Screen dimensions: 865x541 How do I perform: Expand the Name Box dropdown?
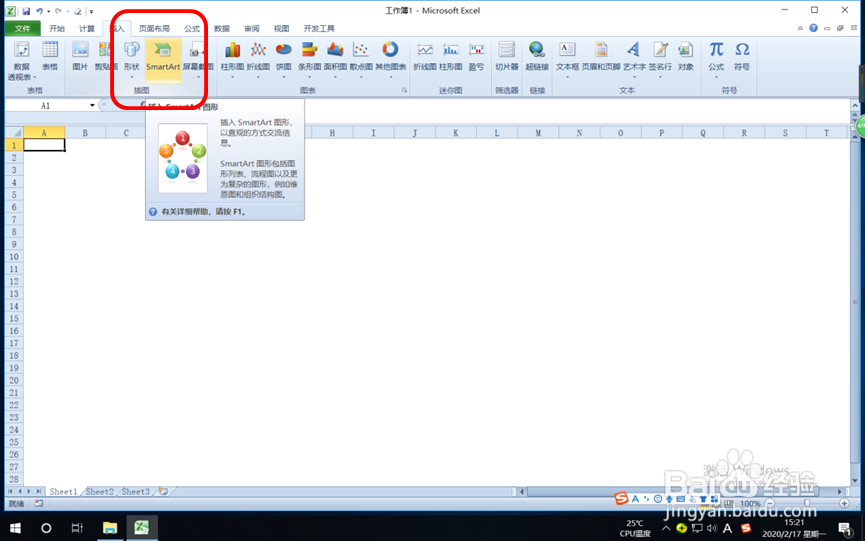[x=92, y=105]
